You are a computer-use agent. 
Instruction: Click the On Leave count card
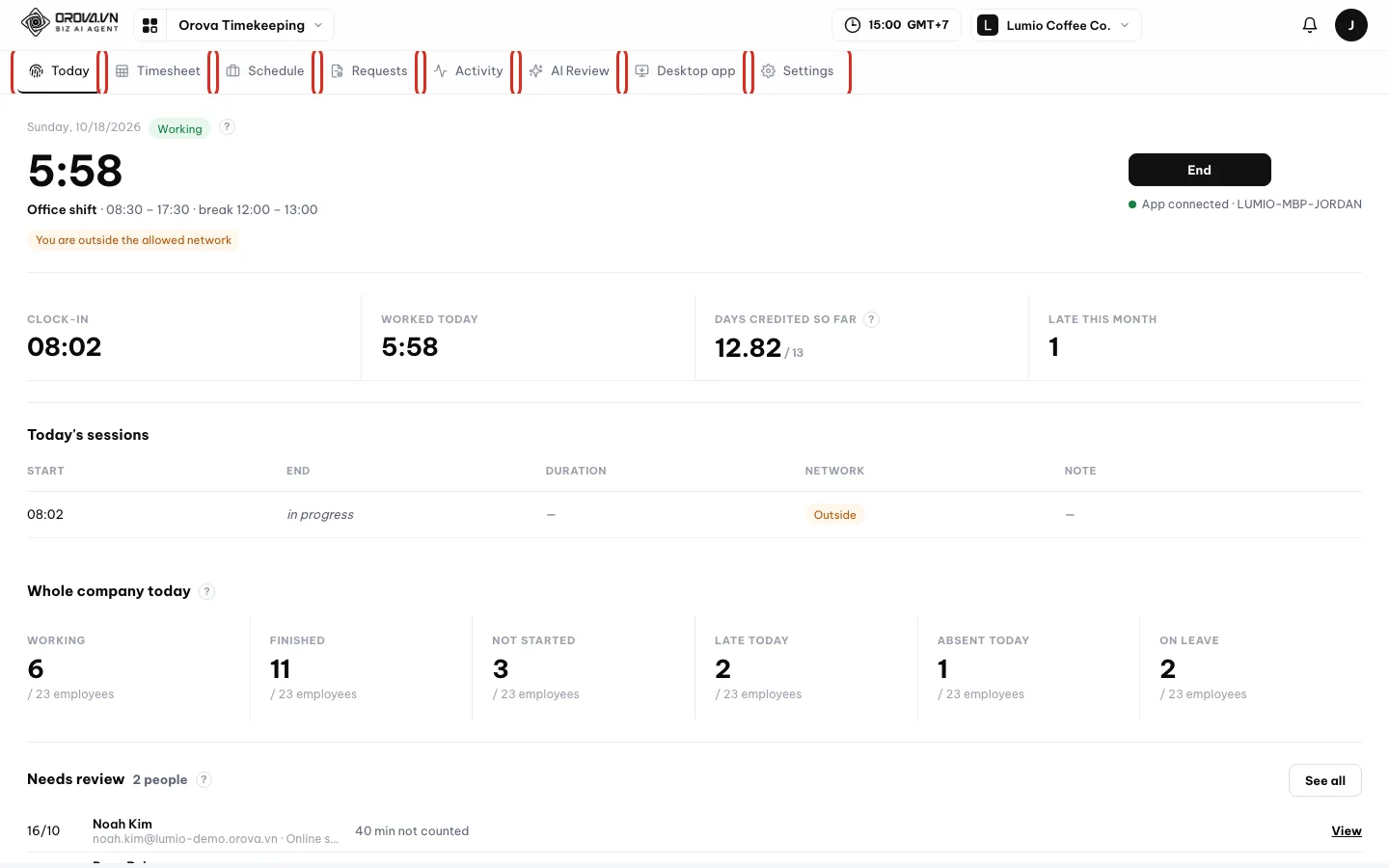click(1251, 668)
